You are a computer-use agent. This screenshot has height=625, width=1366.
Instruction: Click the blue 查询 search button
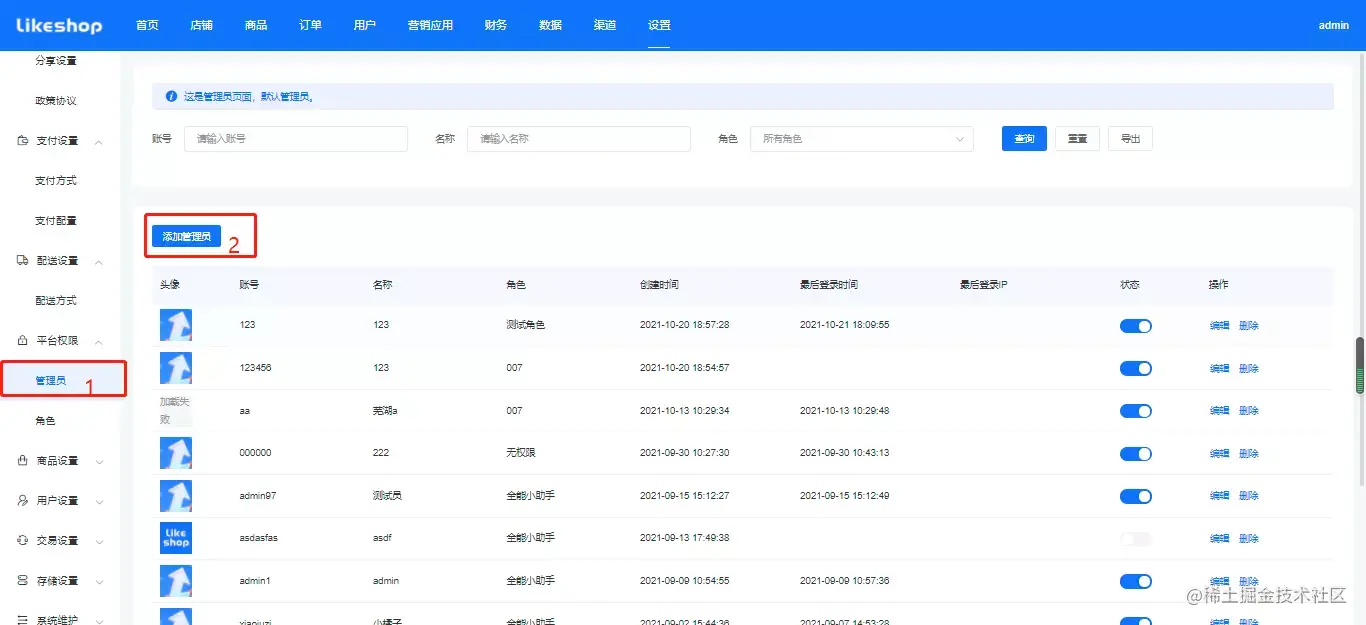click(1024, 139)
